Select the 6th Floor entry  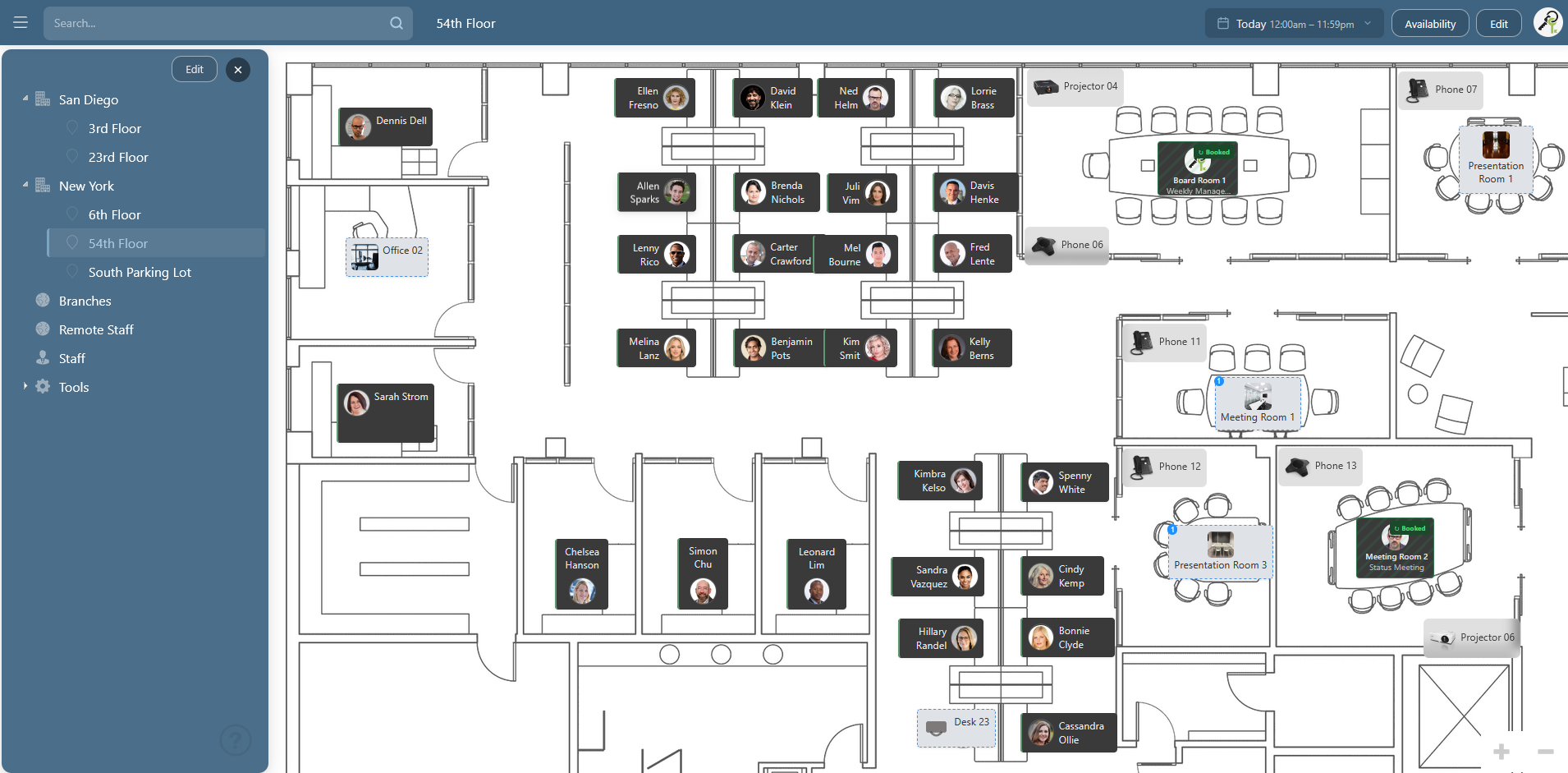pyautogui.click(x=115, y=214)
